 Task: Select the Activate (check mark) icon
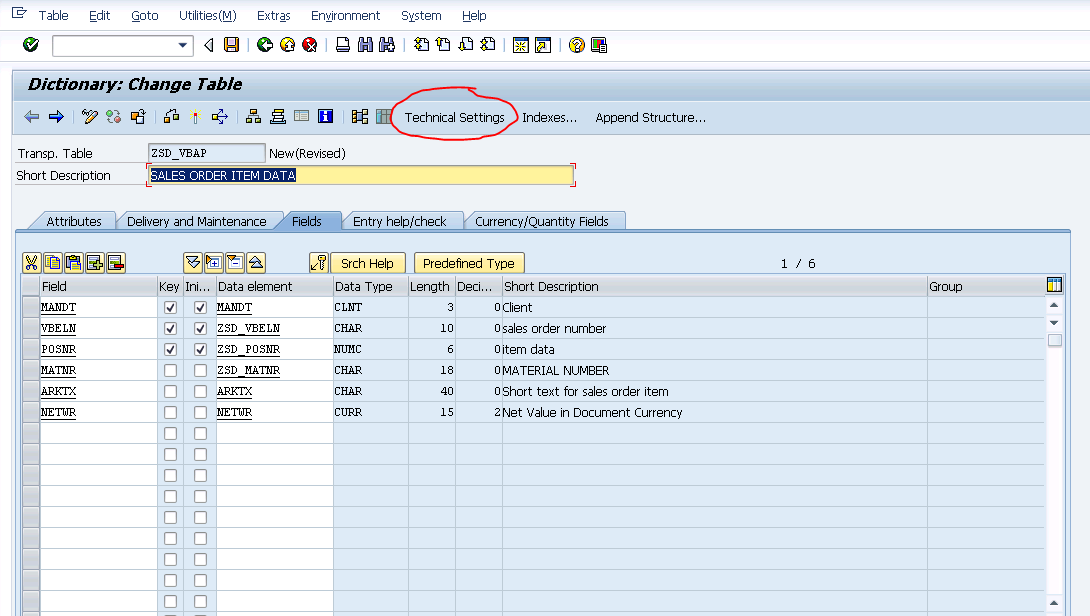pos(30,45)
